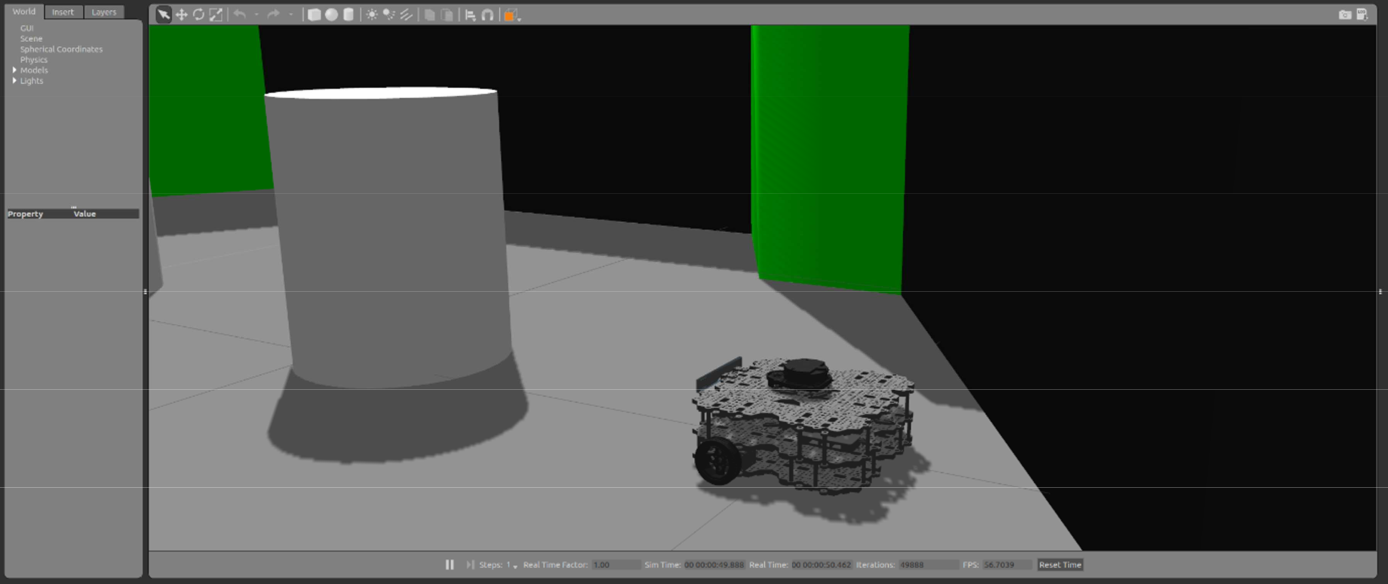Select the arrow selection mode tool

click(x=164, y=15)
